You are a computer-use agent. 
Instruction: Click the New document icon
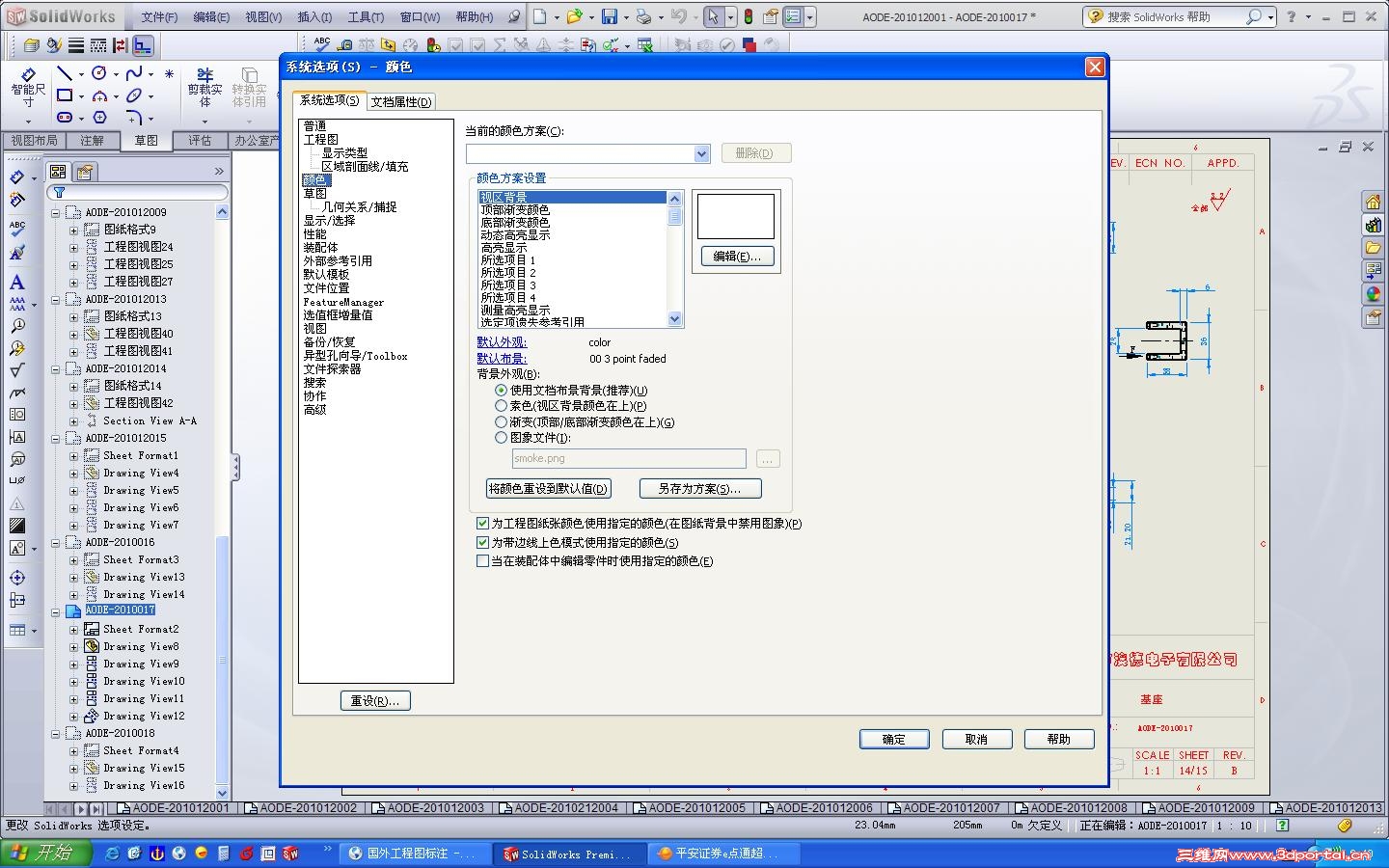click(539, 16)
